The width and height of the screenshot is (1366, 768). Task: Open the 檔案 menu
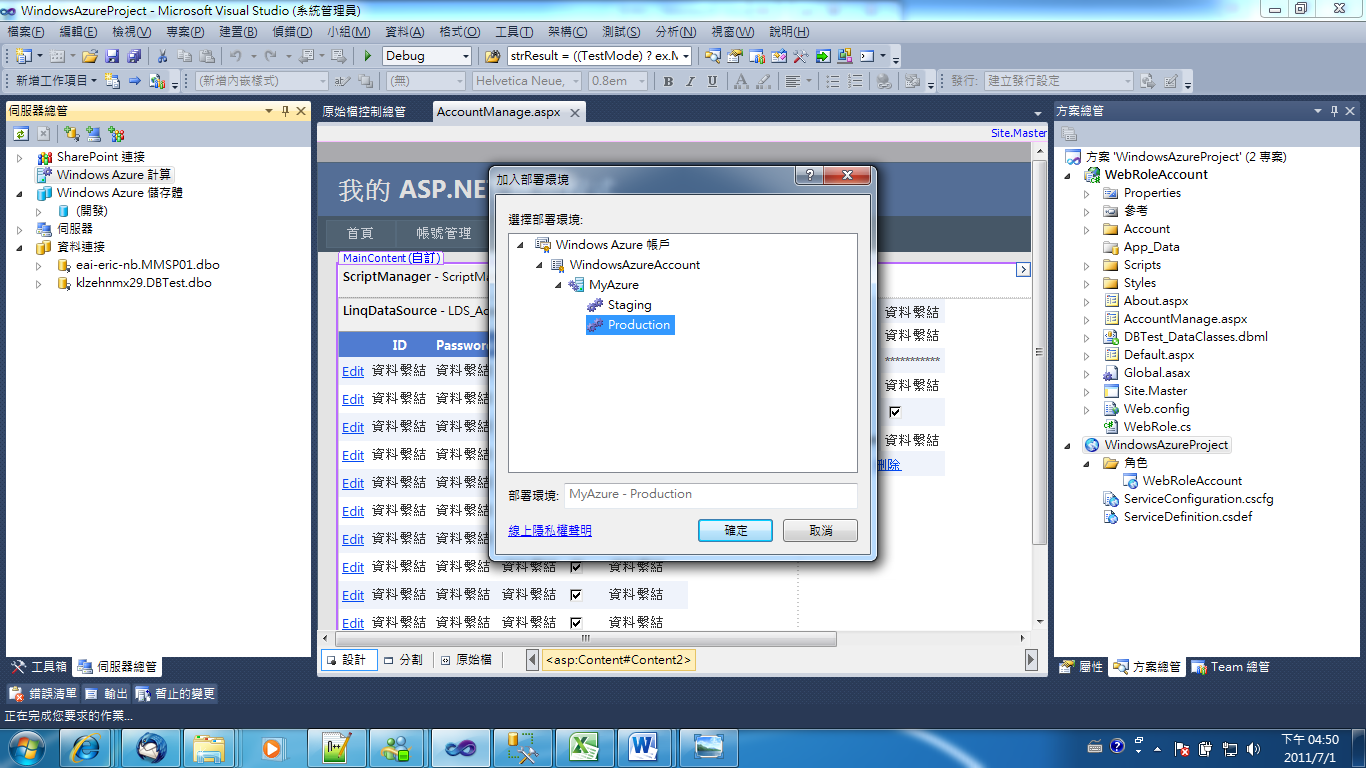coord(26,32)
